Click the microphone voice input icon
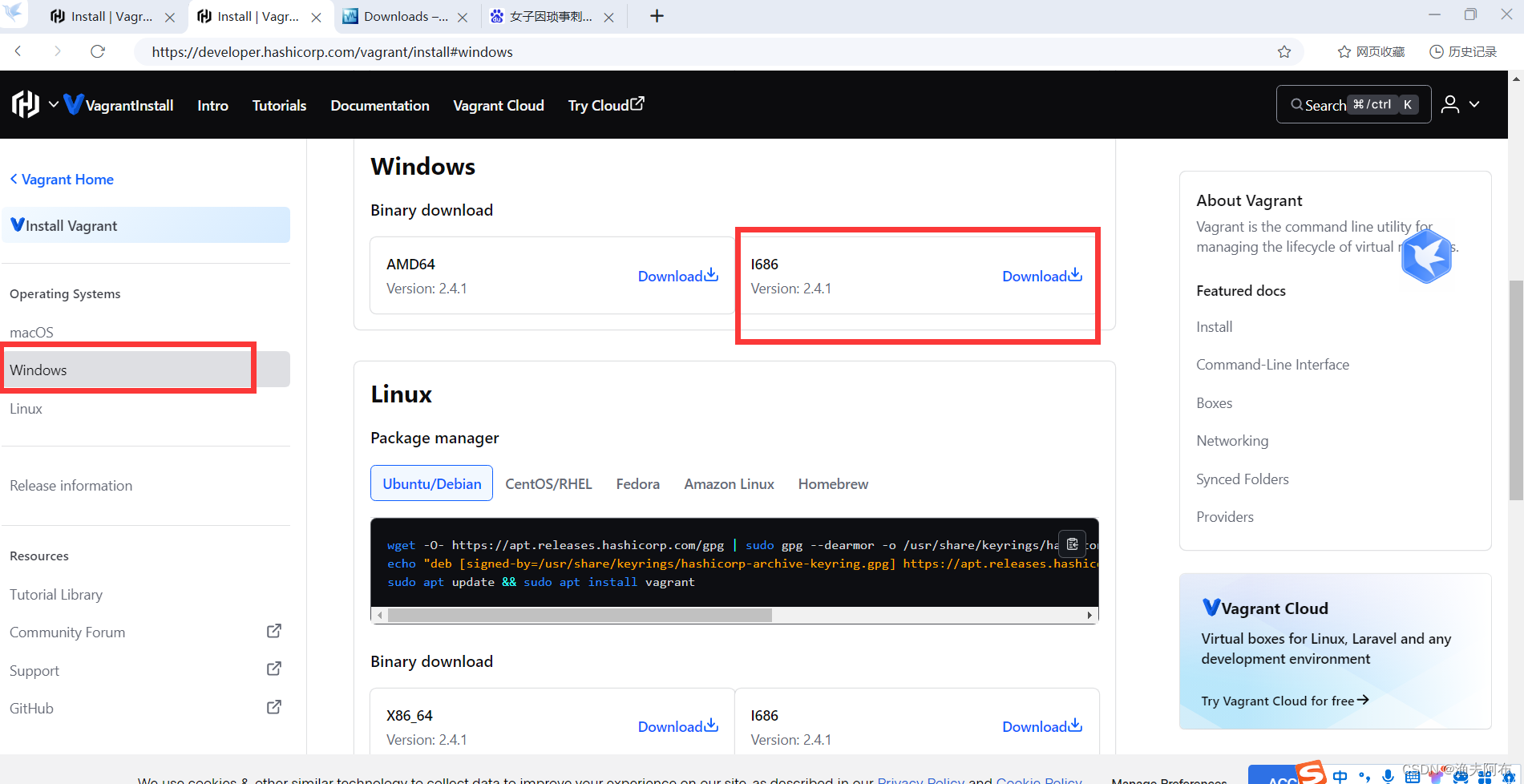Image resolution: width=1524 pixels, height=784 pixels. (x=1388, y=776)
